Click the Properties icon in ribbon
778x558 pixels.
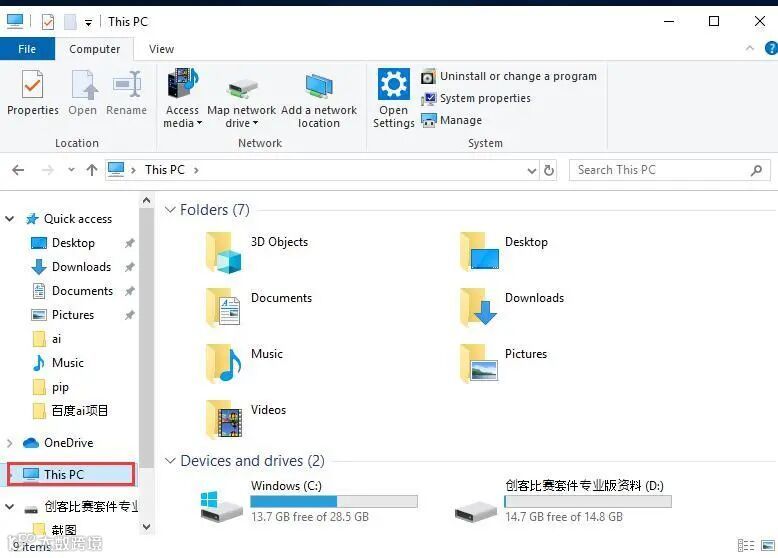pyautogui.click(x=32, y=85)
